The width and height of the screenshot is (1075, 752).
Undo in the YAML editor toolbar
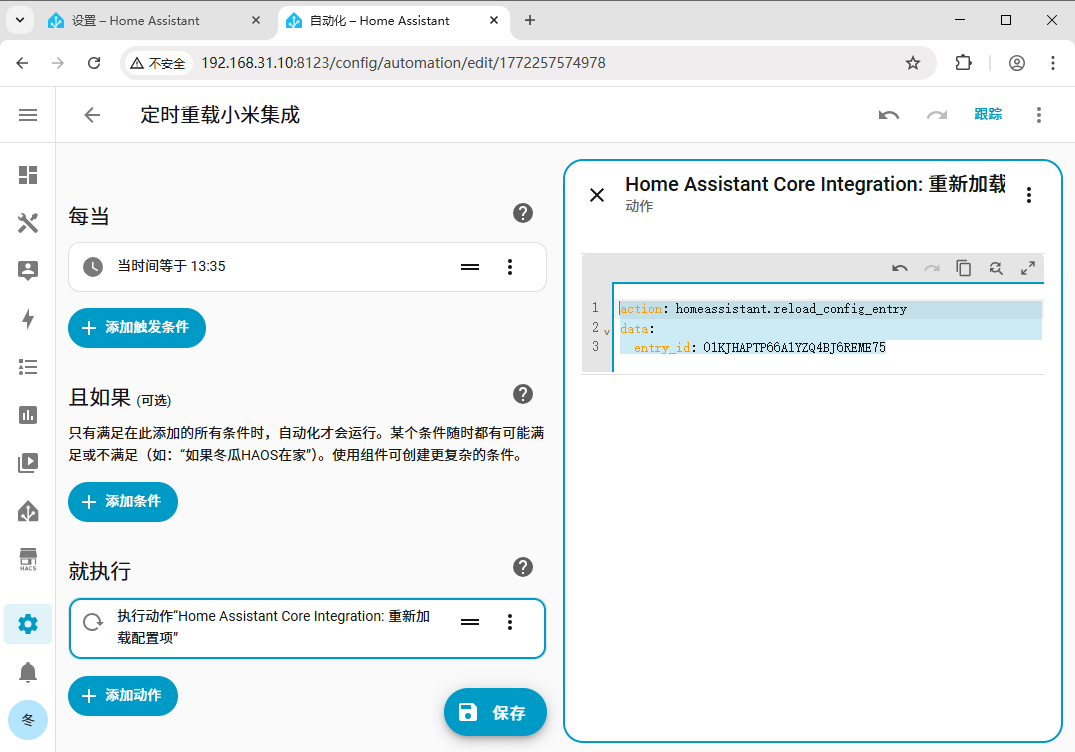click(x=899, y=268)
